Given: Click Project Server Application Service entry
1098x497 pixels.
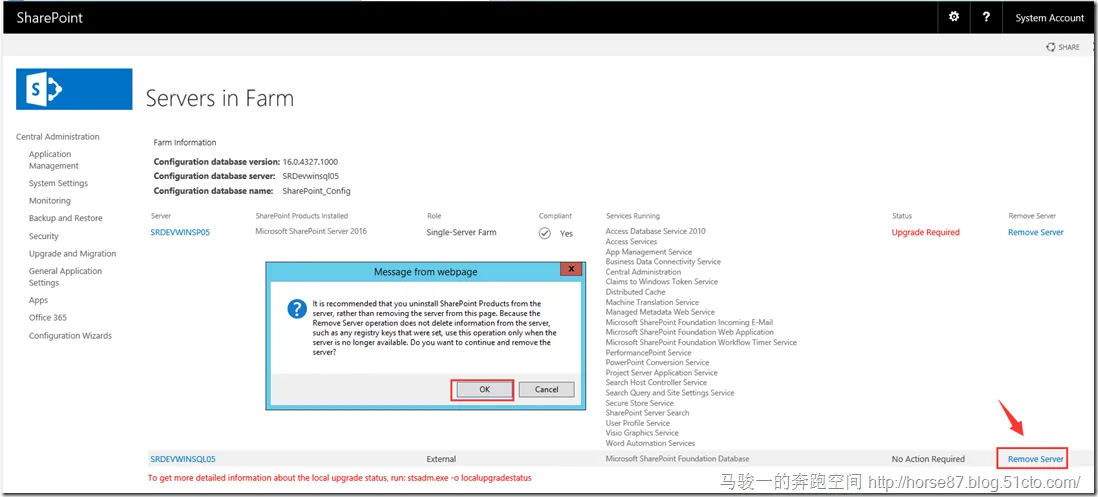Looking at the screenshot, I should click(x=662, y=373).
